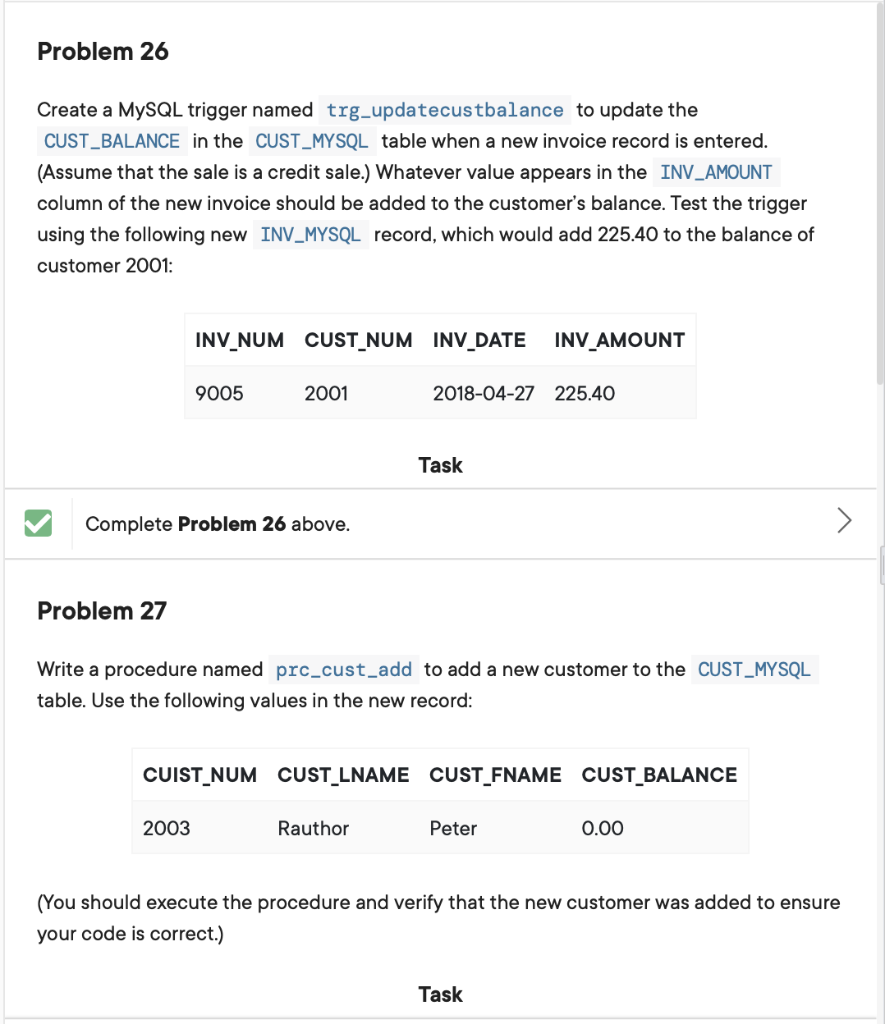The width and height of the screenshot is (885, 1024).
Task: Expand Problem 26 details with the right chevron
Action: tap(843, 521)
